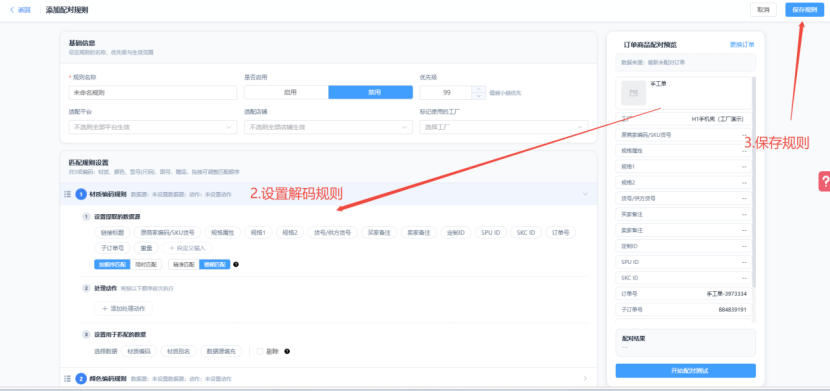Click the order product image placeholder thumbnail

[x=634, y=93]
